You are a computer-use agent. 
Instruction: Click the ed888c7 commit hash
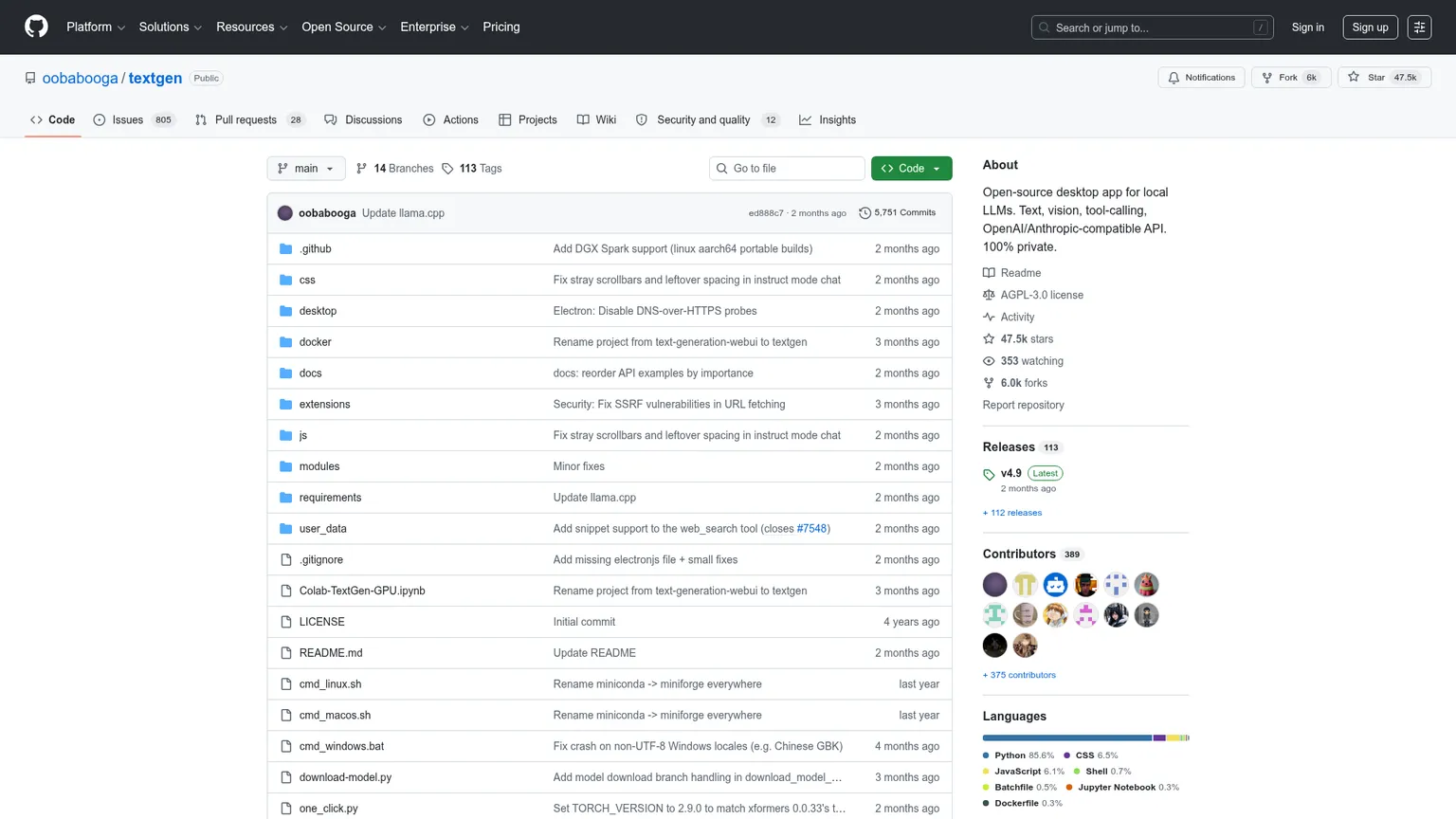point(766,213)
